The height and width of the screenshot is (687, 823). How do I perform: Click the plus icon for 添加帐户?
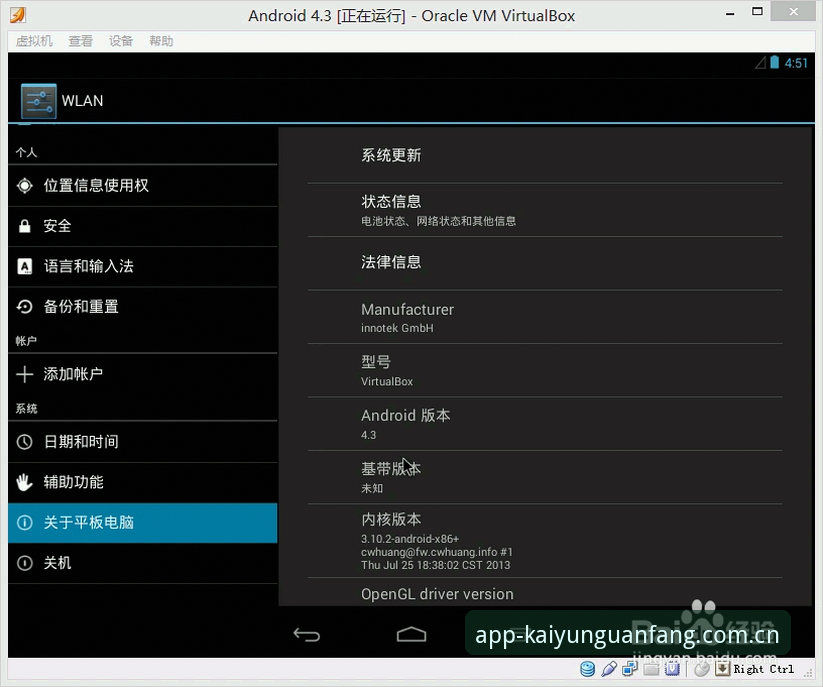[x=25, y=374]
